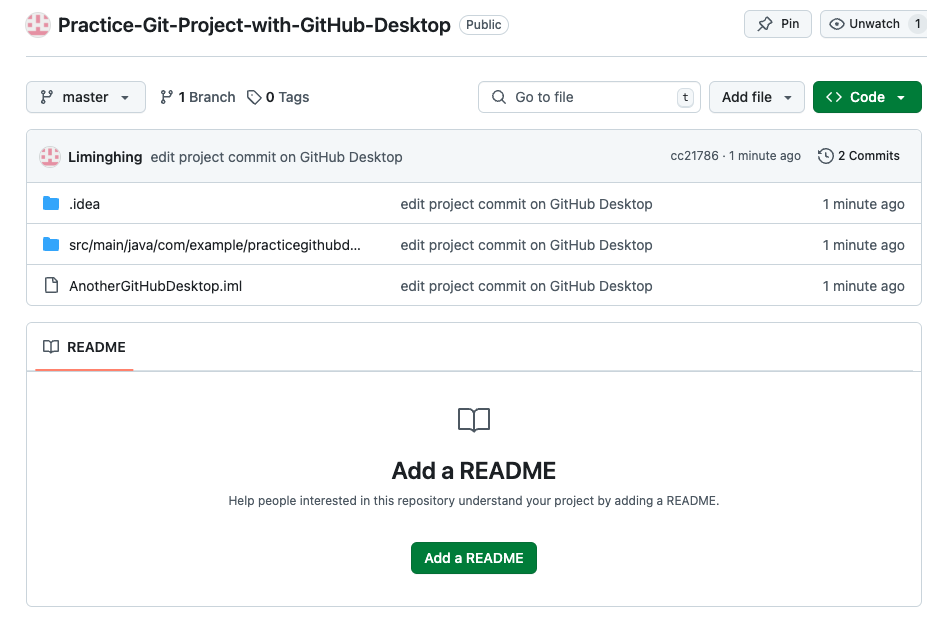This screenshot has width=927, height=619.
Task: Open the Practice-Git-Project-with-GitHub-Desktop repository title
Action: (x=254, y=25)
